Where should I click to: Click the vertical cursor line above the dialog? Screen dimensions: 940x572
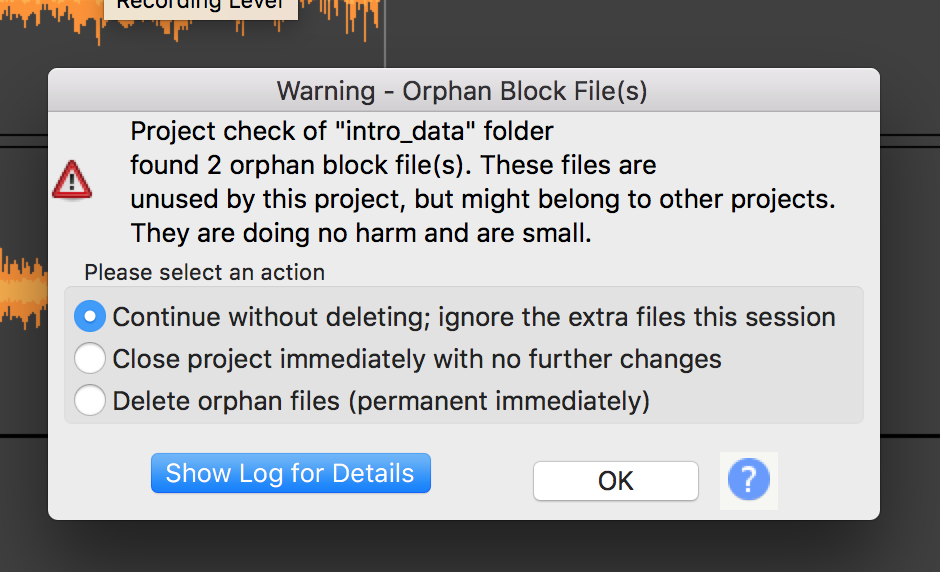click(x=385, y=33)
